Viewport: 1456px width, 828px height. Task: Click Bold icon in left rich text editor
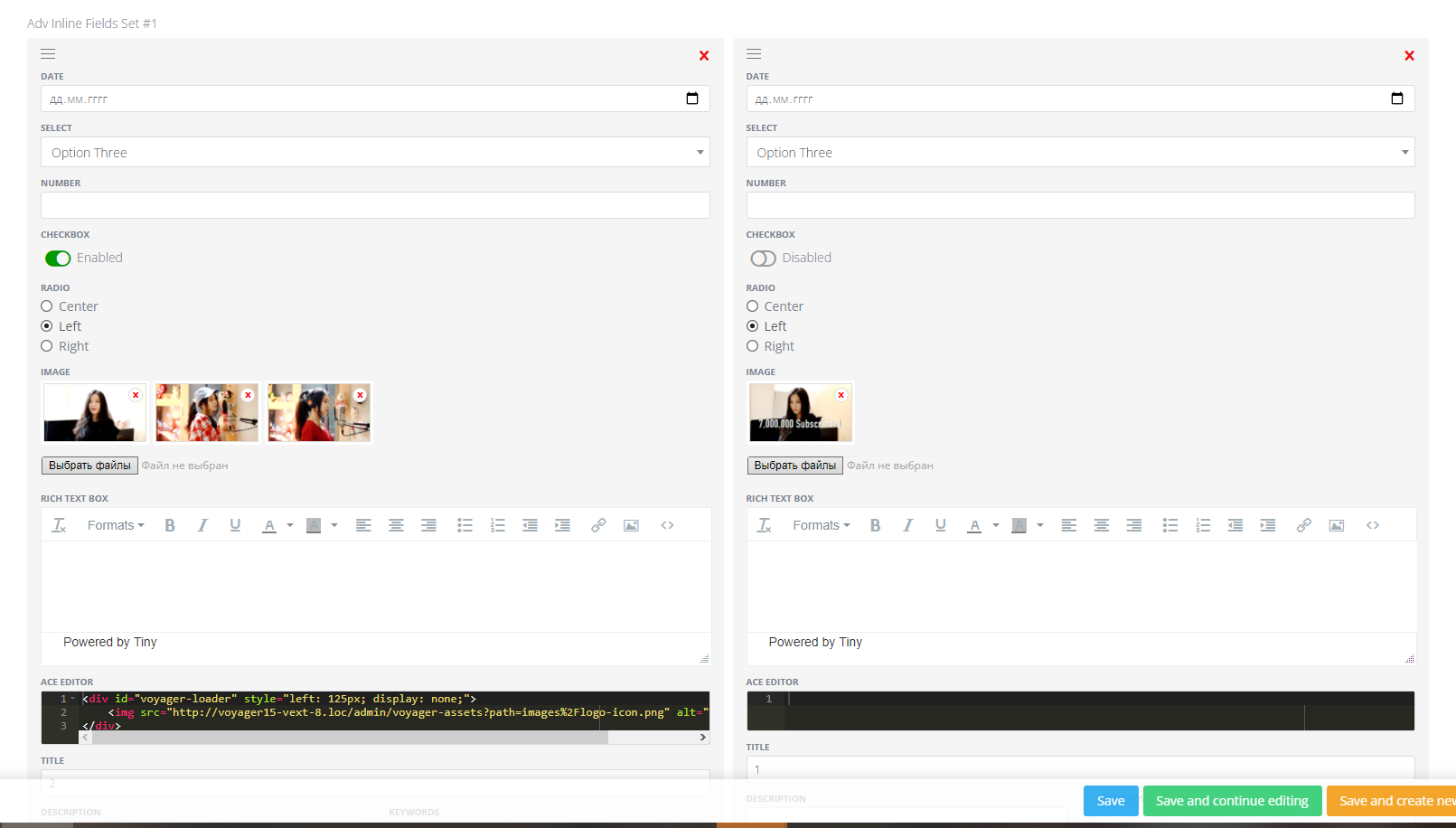pos(170,525)
